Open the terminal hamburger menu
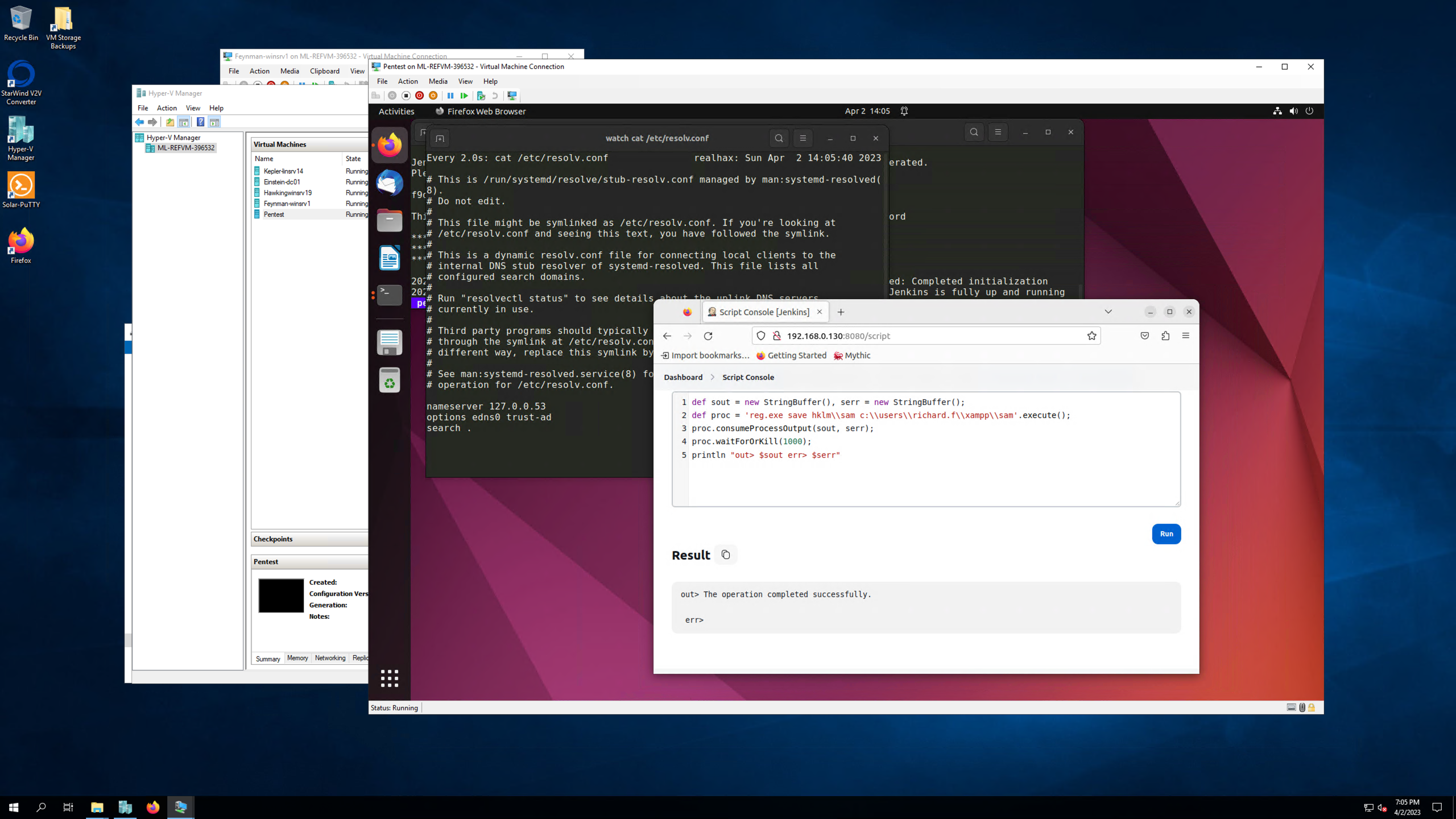This screenshot has height=819, width=1456. [803, 138]
